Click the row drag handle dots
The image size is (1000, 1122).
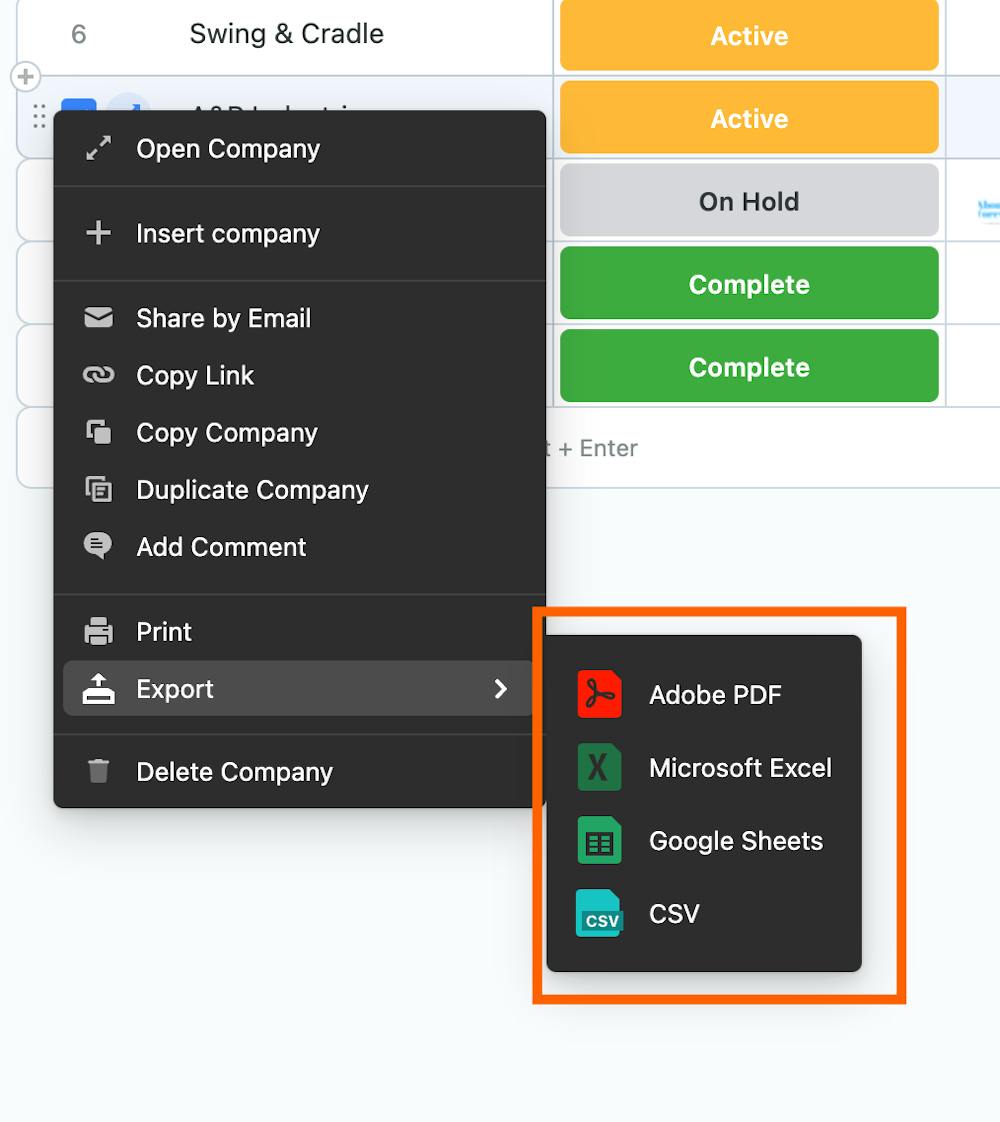(39, 116)
